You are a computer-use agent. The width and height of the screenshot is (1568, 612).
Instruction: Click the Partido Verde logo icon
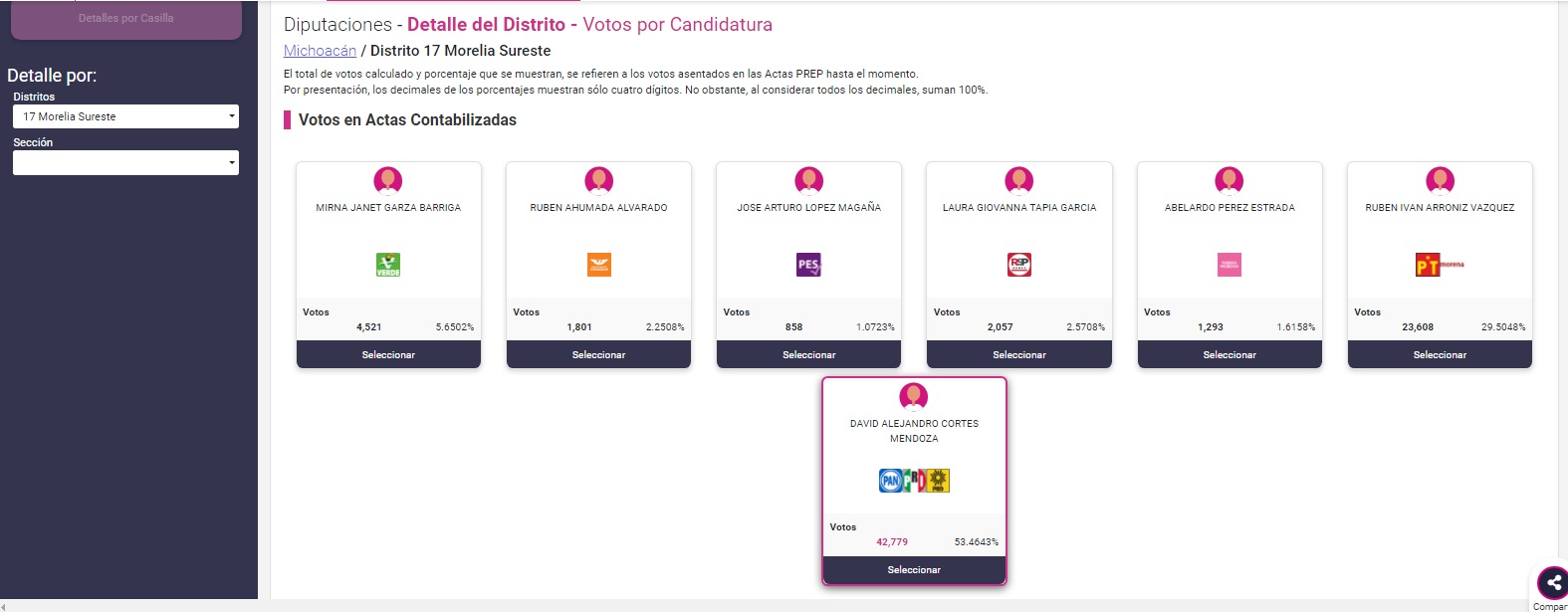tap(388, 265)
